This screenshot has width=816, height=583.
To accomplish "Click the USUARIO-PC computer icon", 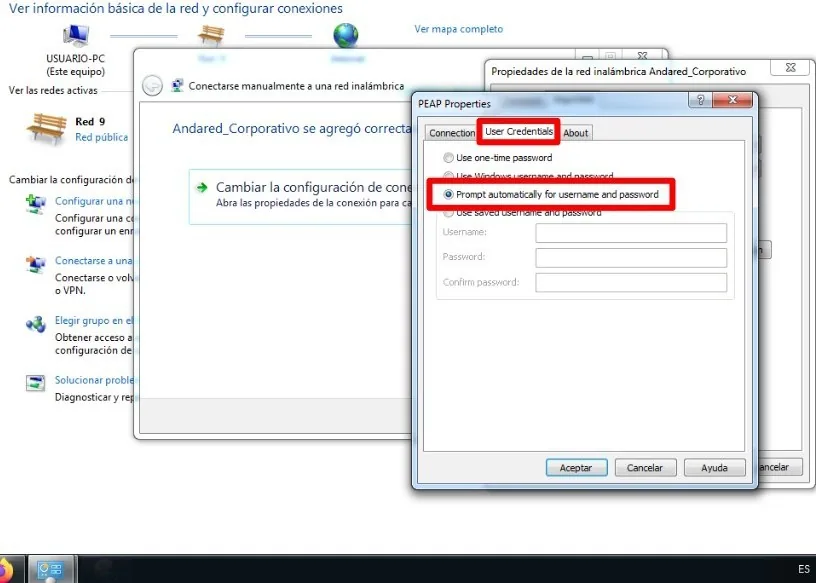I will [76, 35].
